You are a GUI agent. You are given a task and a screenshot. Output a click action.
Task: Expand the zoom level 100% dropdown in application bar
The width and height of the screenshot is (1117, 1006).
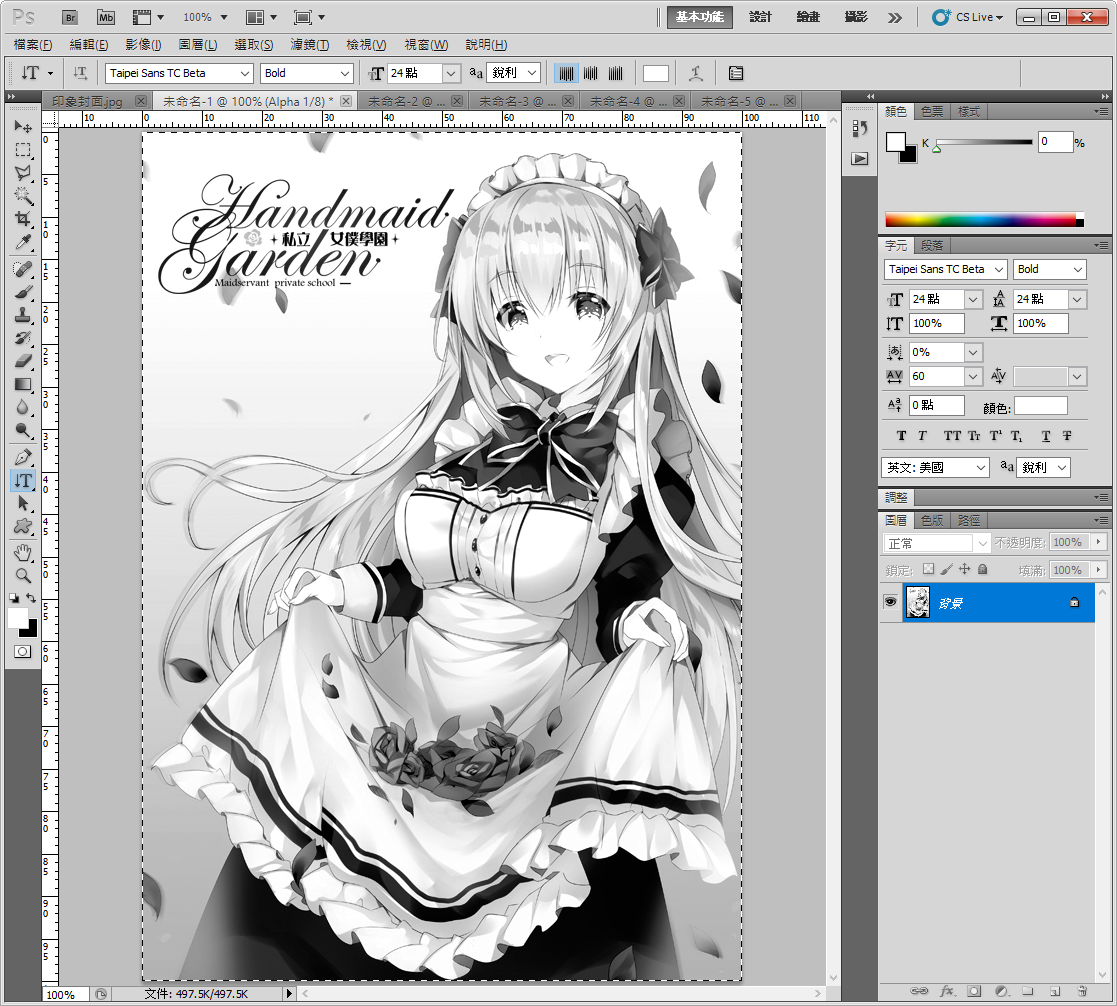[x=224, y=17]
